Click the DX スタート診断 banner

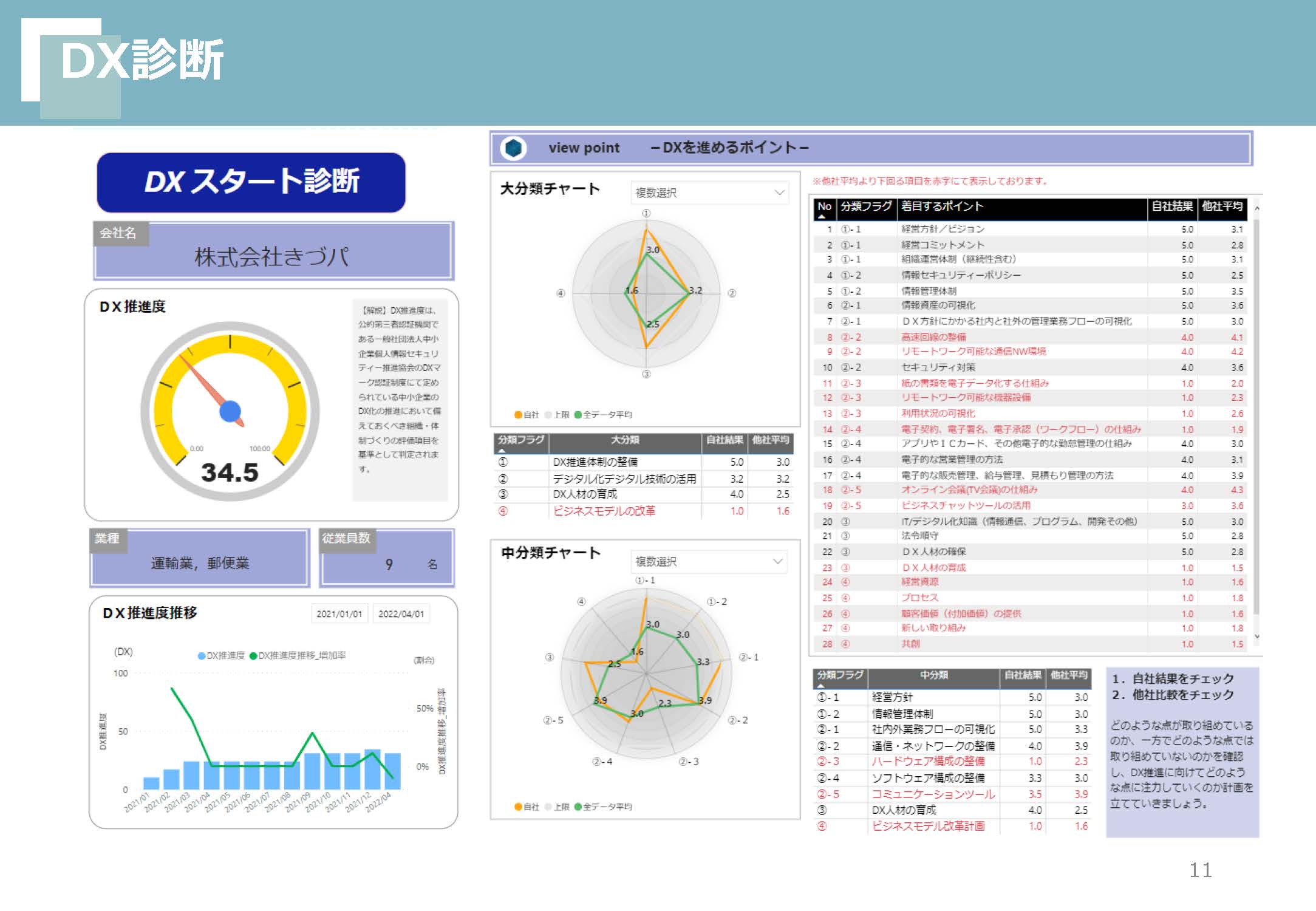pos(251,182)
